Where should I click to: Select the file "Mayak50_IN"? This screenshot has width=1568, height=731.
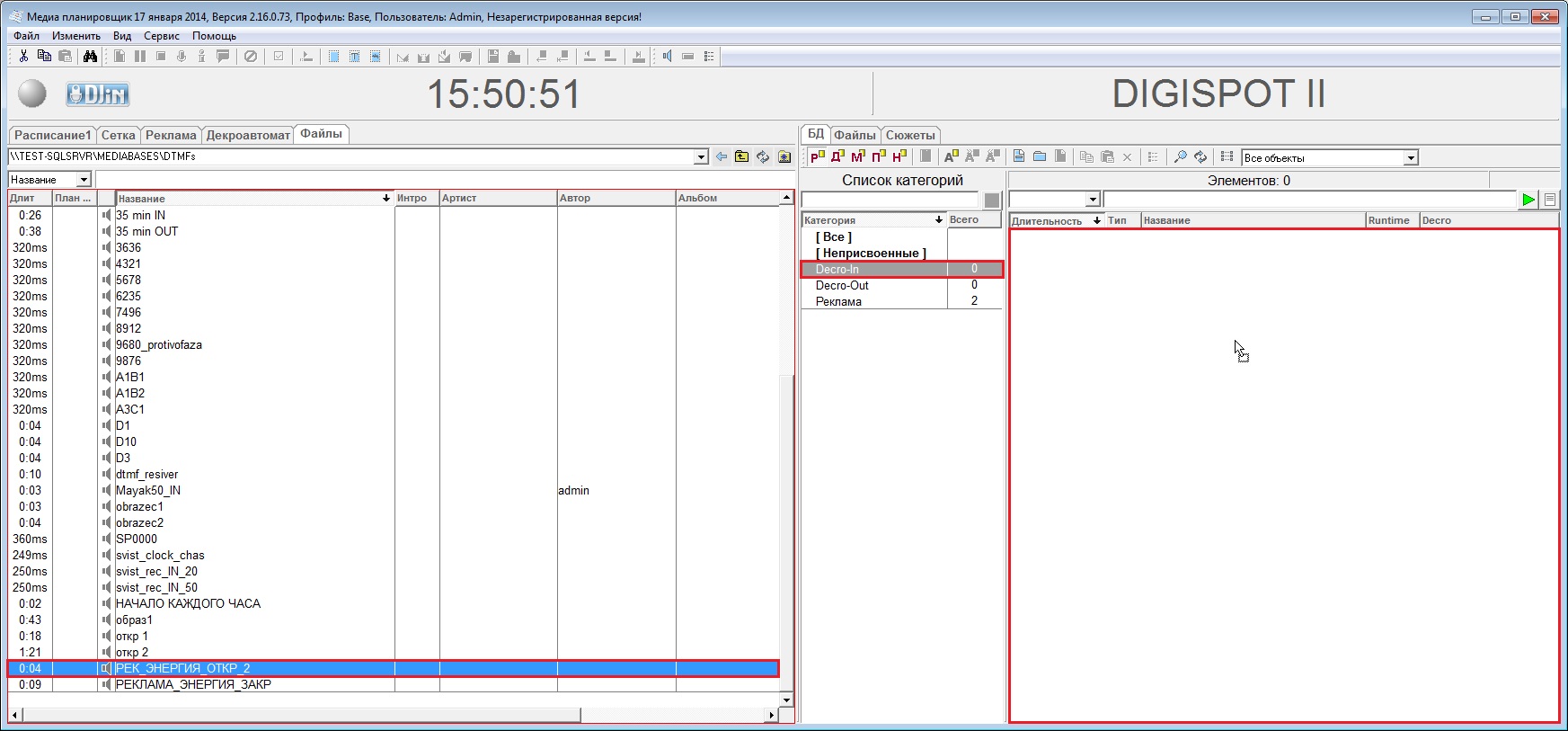(148, 490)
